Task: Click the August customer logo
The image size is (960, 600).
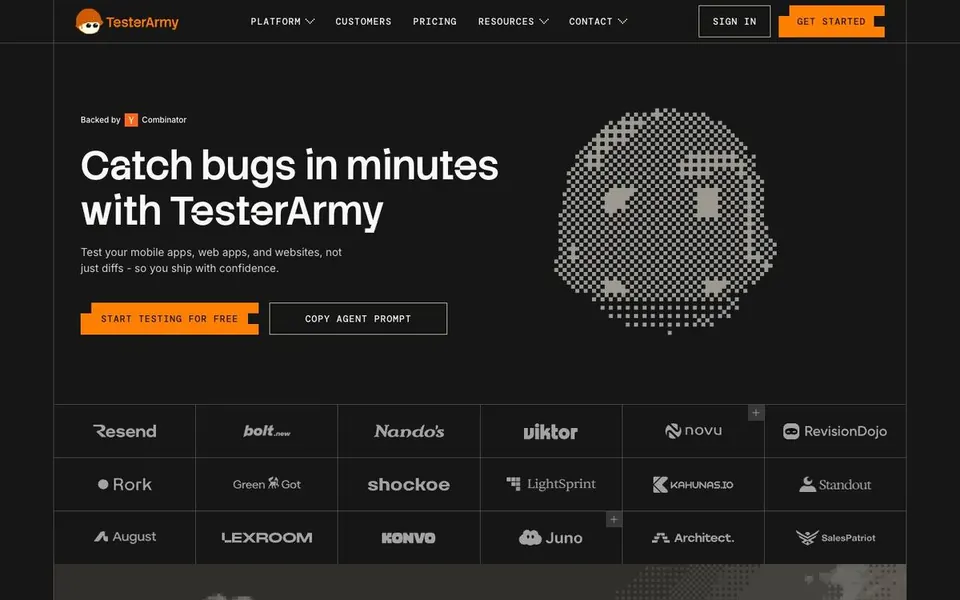Action: pyautogui.click(x=125, y=537)
